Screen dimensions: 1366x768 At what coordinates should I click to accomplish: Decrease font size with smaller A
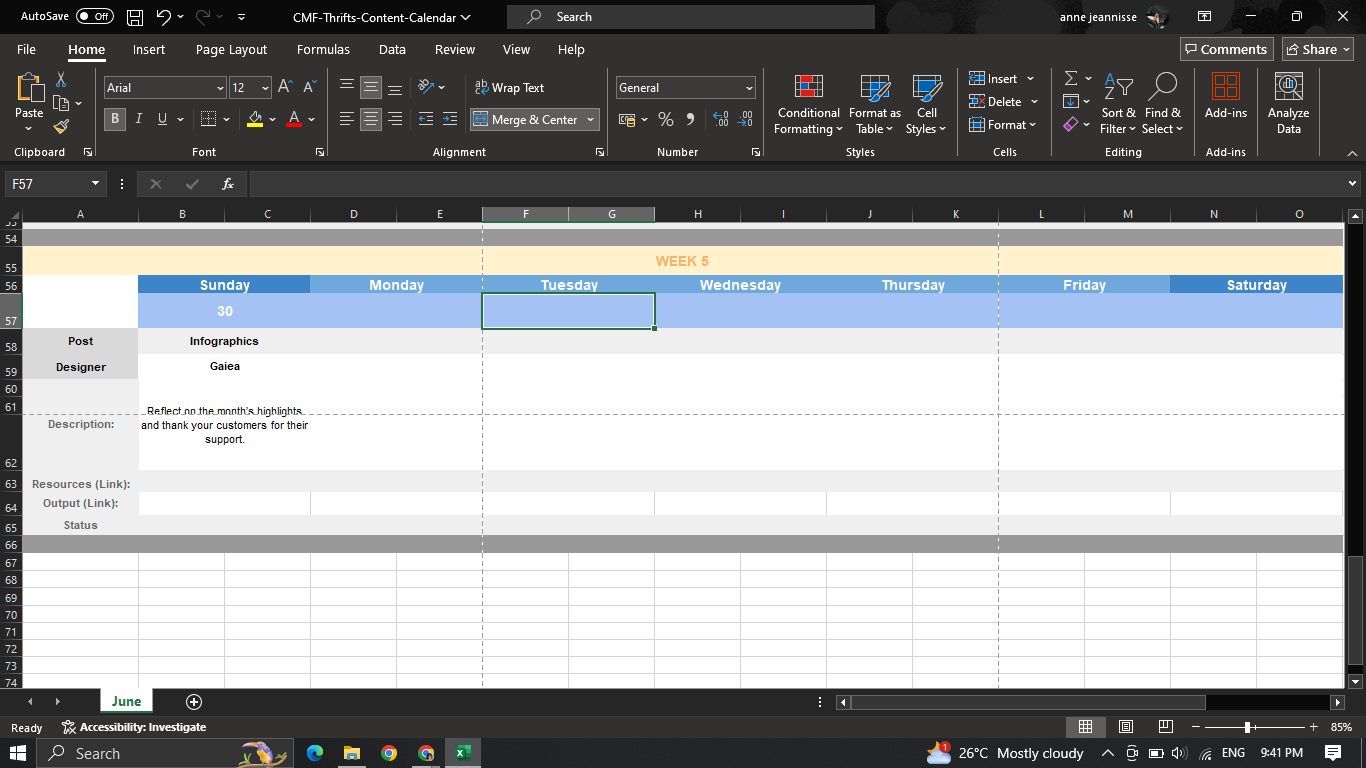(x=308, y=88)
